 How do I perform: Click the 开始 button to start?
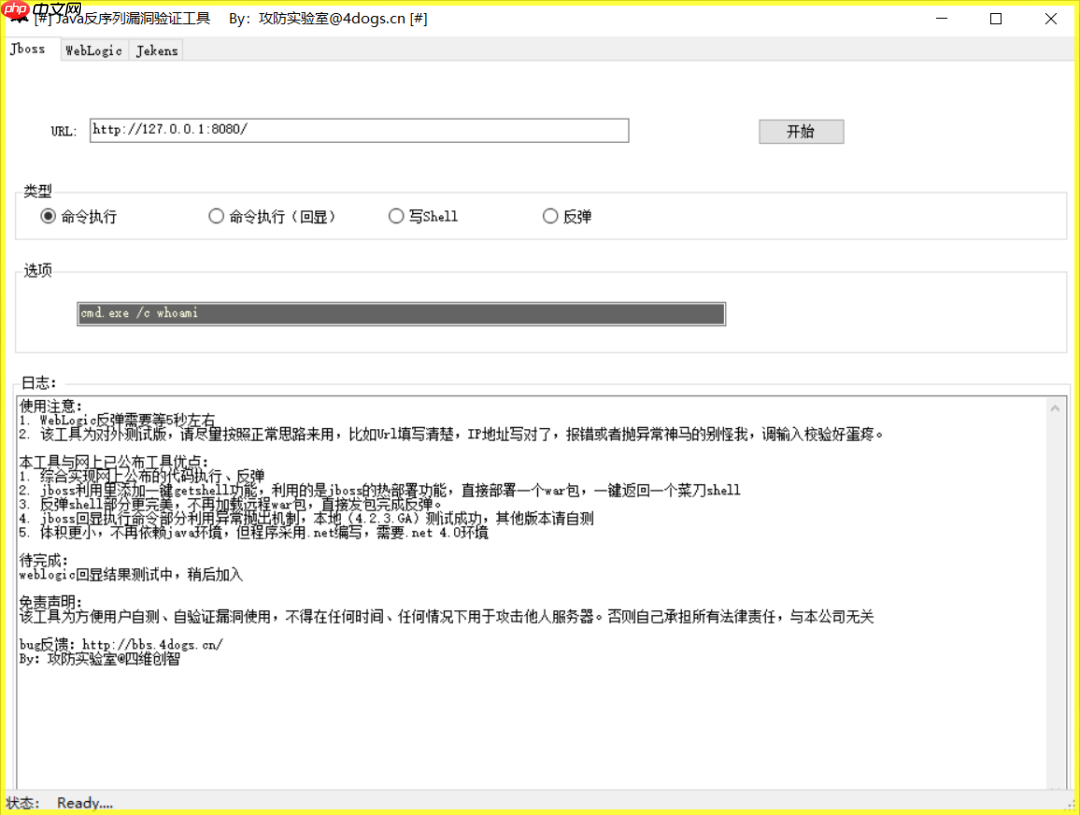coord(801,131)
